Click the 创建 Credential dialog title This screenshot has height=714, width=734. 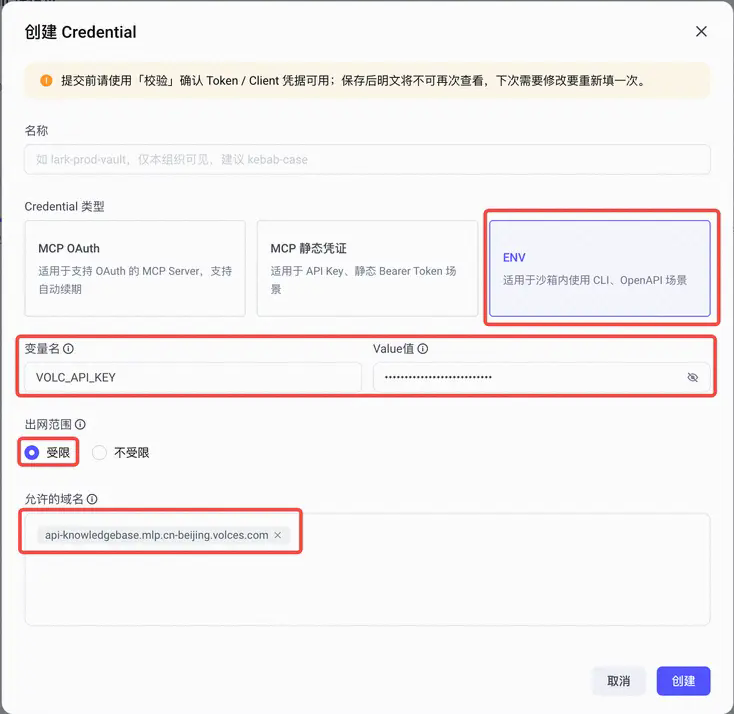pyautogui.click(x=80, y=32)
